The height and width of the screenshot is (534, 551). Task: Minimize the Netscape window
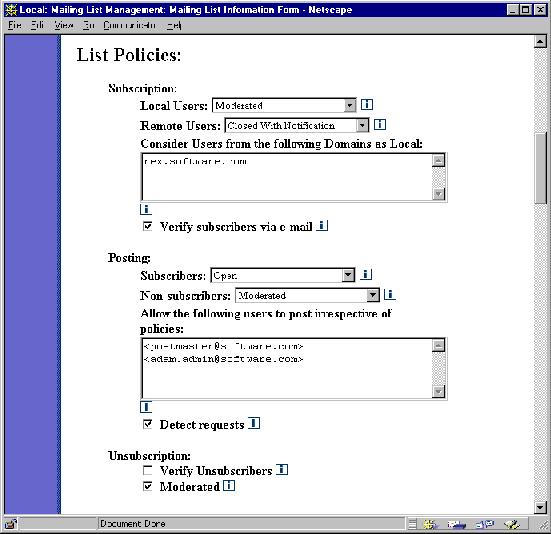coord(513,10)
